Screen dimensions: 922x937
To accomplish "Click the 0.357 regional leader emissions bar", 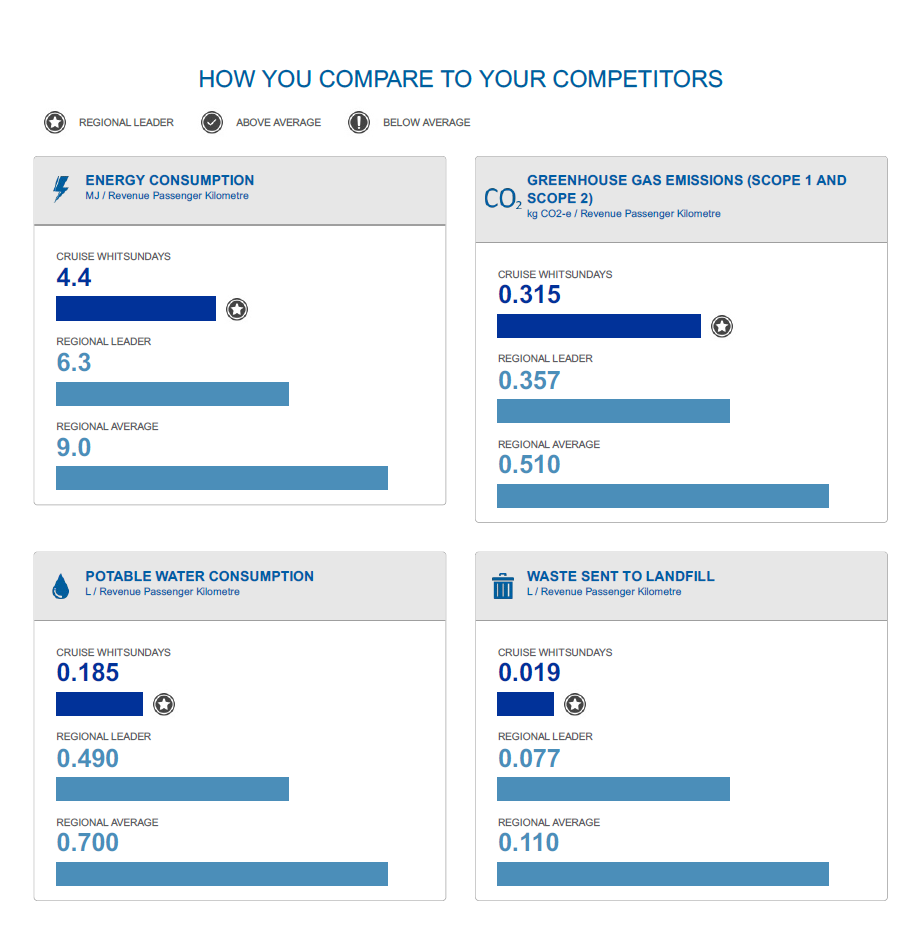I will click(x=613, y=411).
